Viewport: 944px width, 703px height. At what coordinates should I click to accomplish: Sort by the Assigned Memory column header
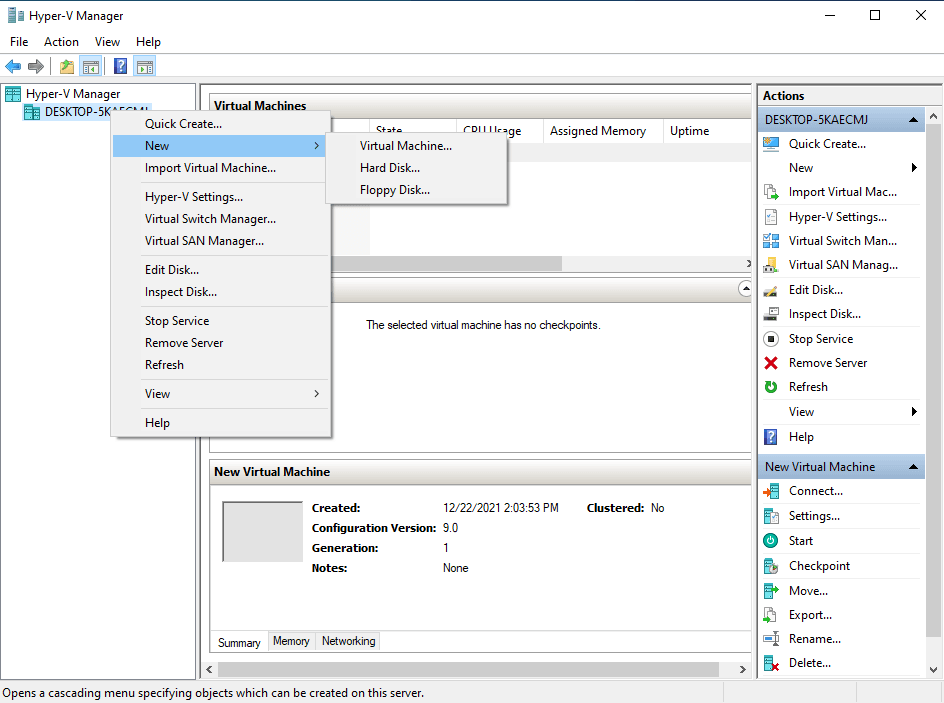coord(603,131)
